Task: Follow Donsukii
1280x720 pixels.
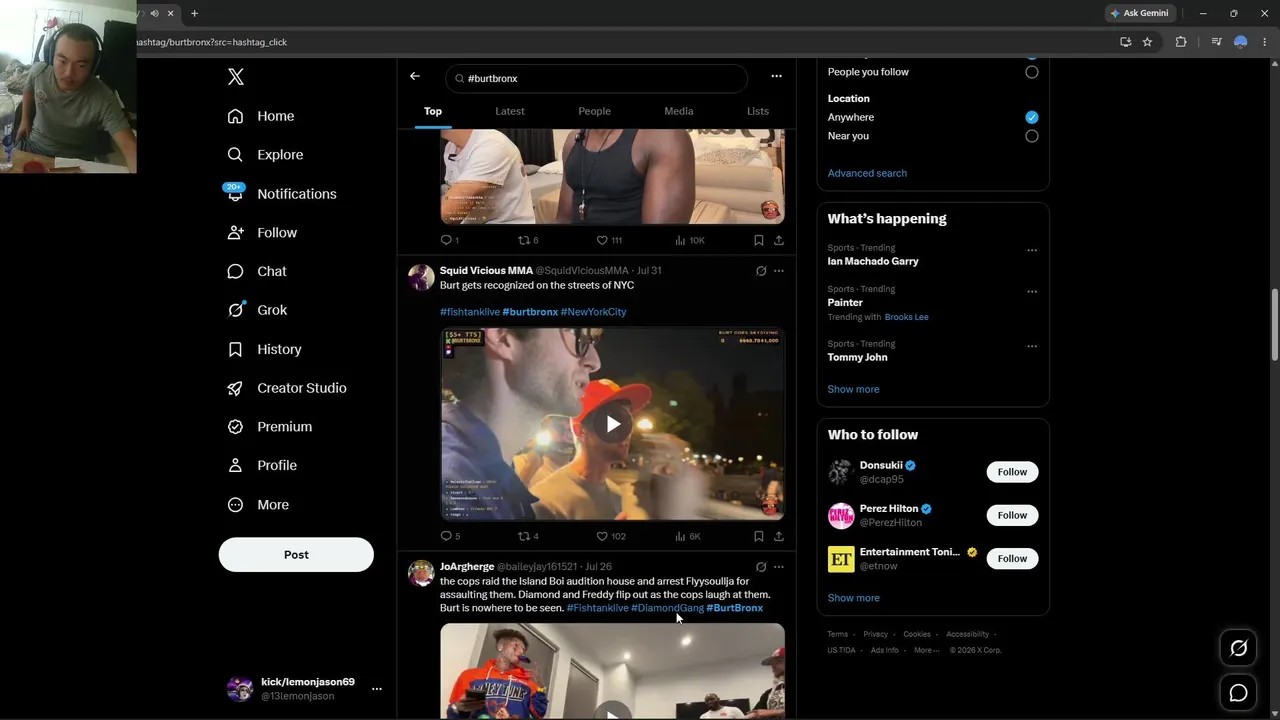Action: (x=1012, y=472)
